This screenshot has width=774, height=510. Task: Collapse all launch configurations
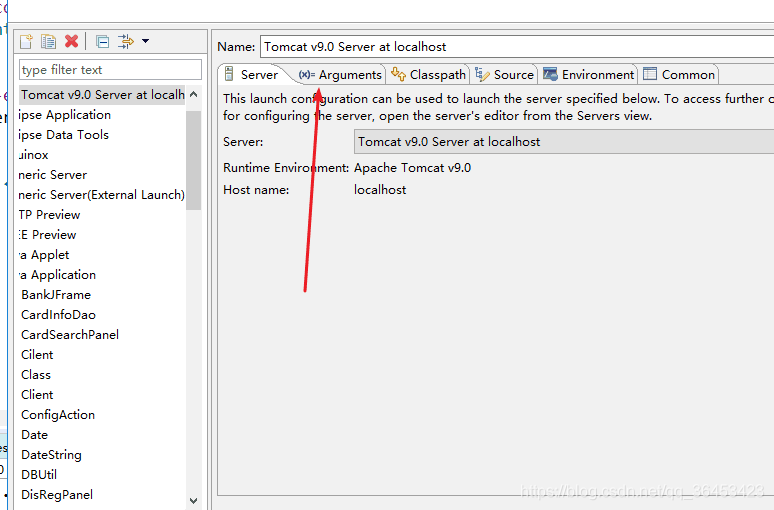pos(102,42)
